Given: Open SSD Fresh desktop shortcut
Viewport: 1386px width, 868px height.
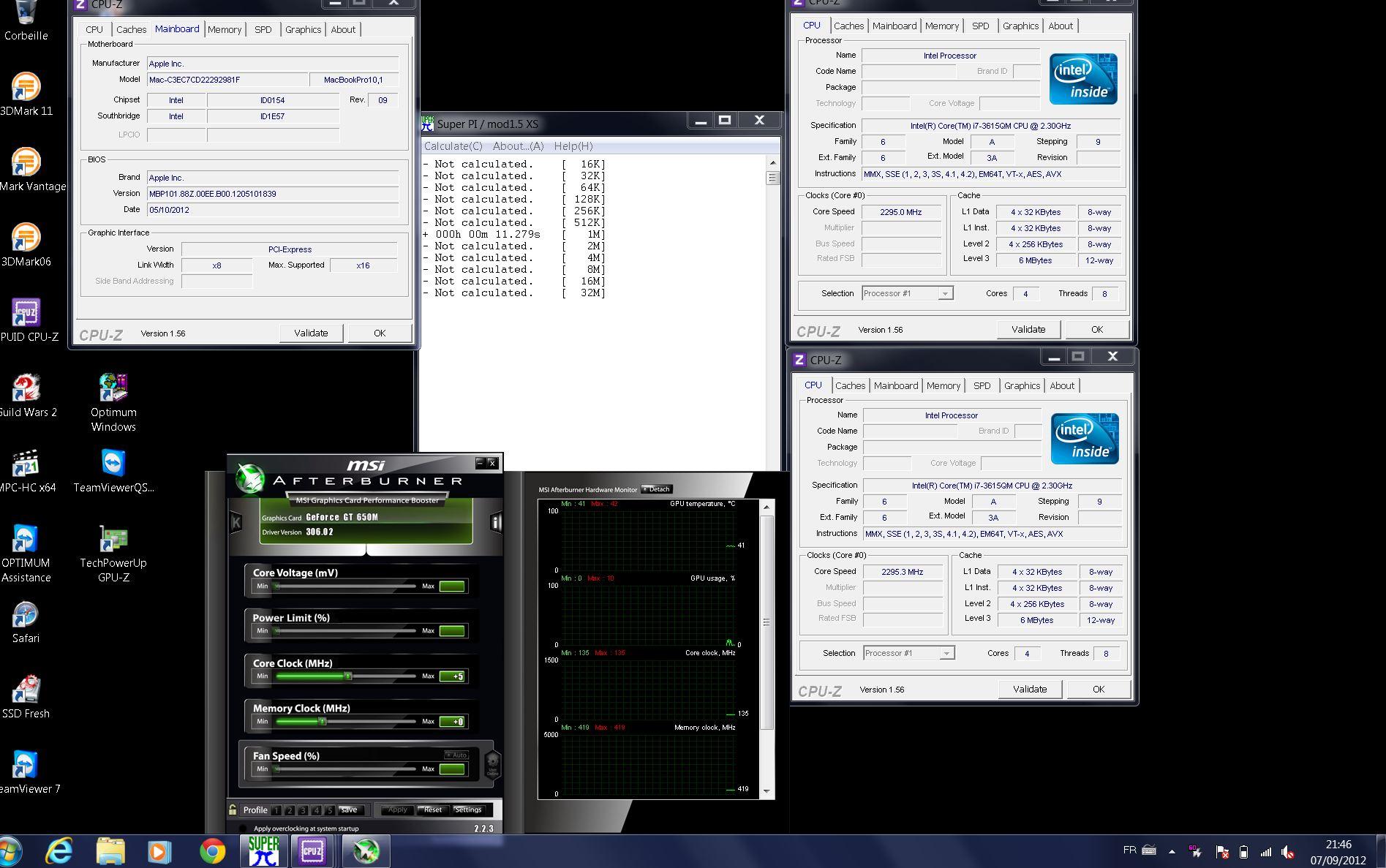Looking at the screenshot, I should 26,697.
